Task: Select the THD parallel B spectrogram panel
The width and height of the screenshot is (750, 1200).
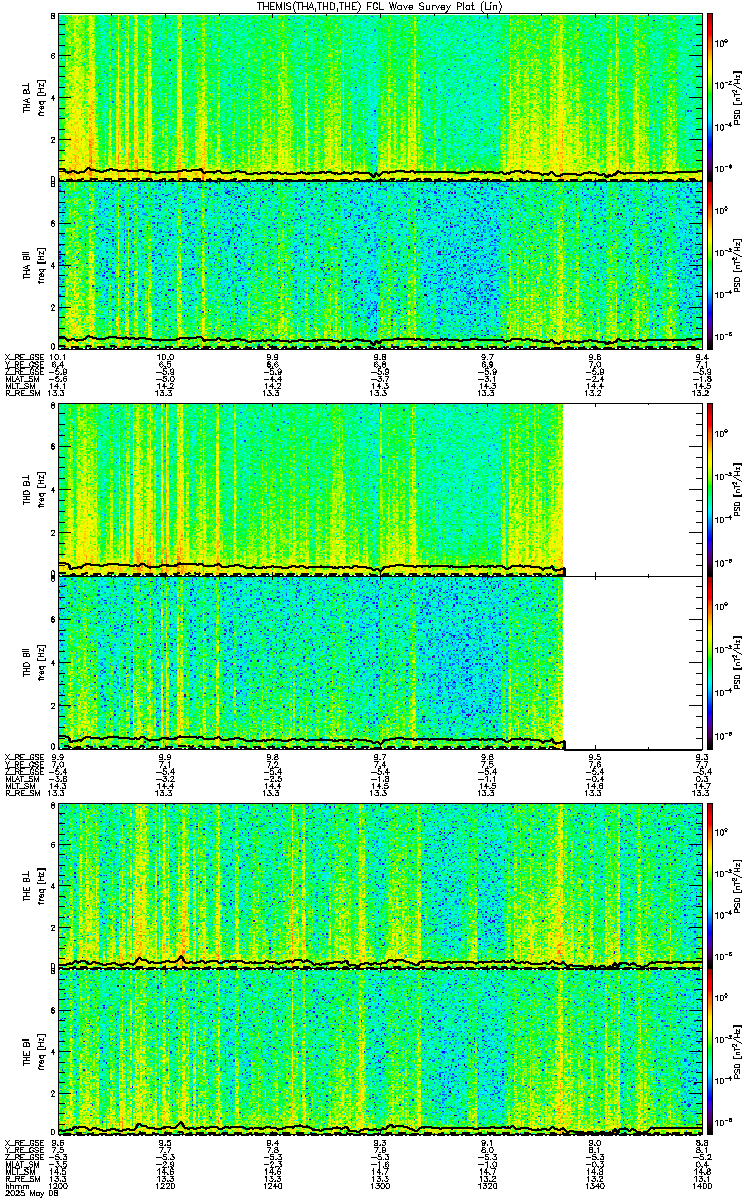Action: (381, 662)
